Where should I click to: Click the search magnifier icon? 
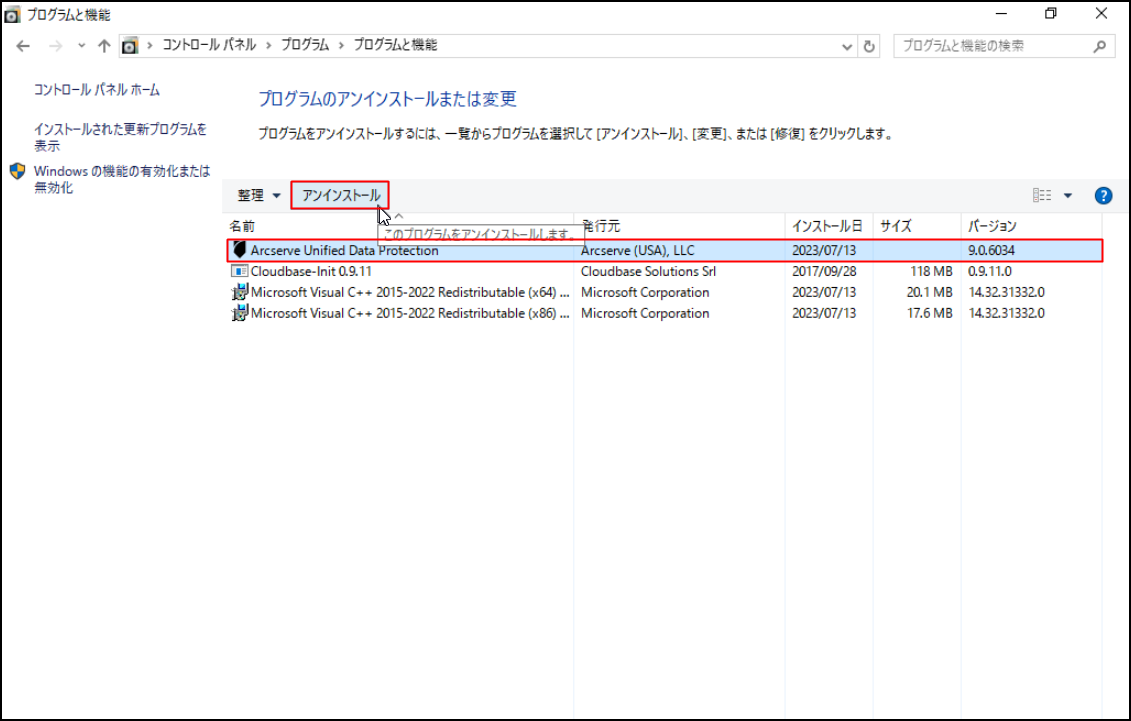point(1099,47)
